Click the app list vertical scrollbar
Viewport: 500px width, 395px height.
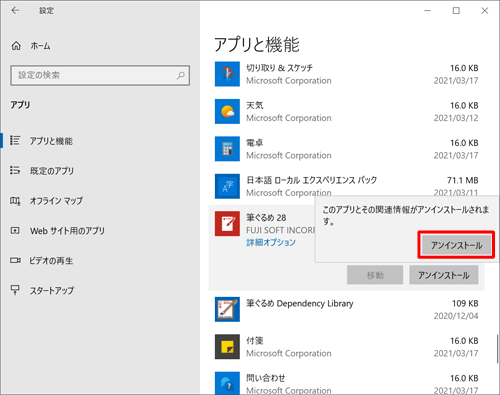click(497, 348)
